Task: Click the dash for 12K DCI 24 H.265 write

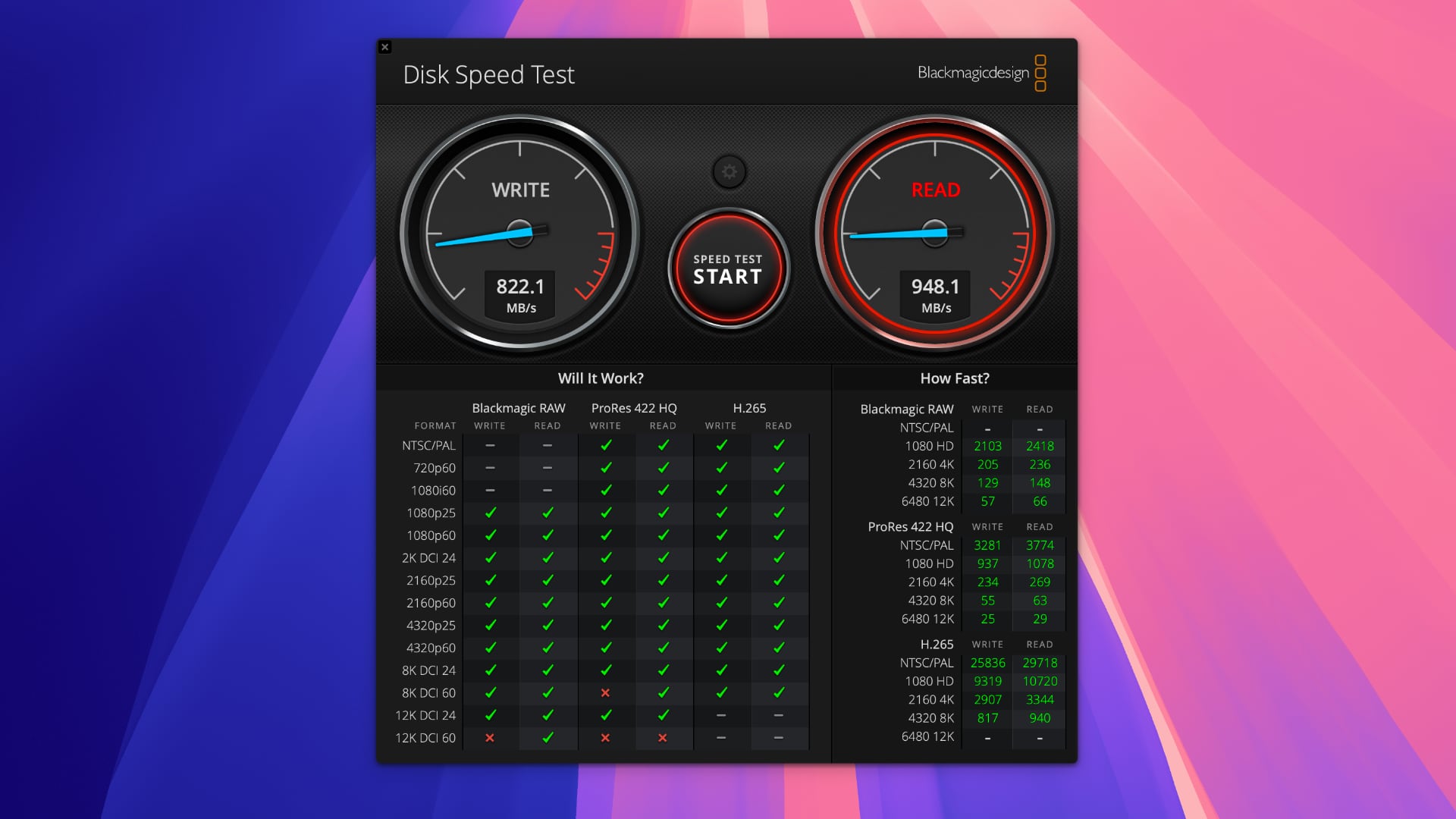Action: click(721, 716)
